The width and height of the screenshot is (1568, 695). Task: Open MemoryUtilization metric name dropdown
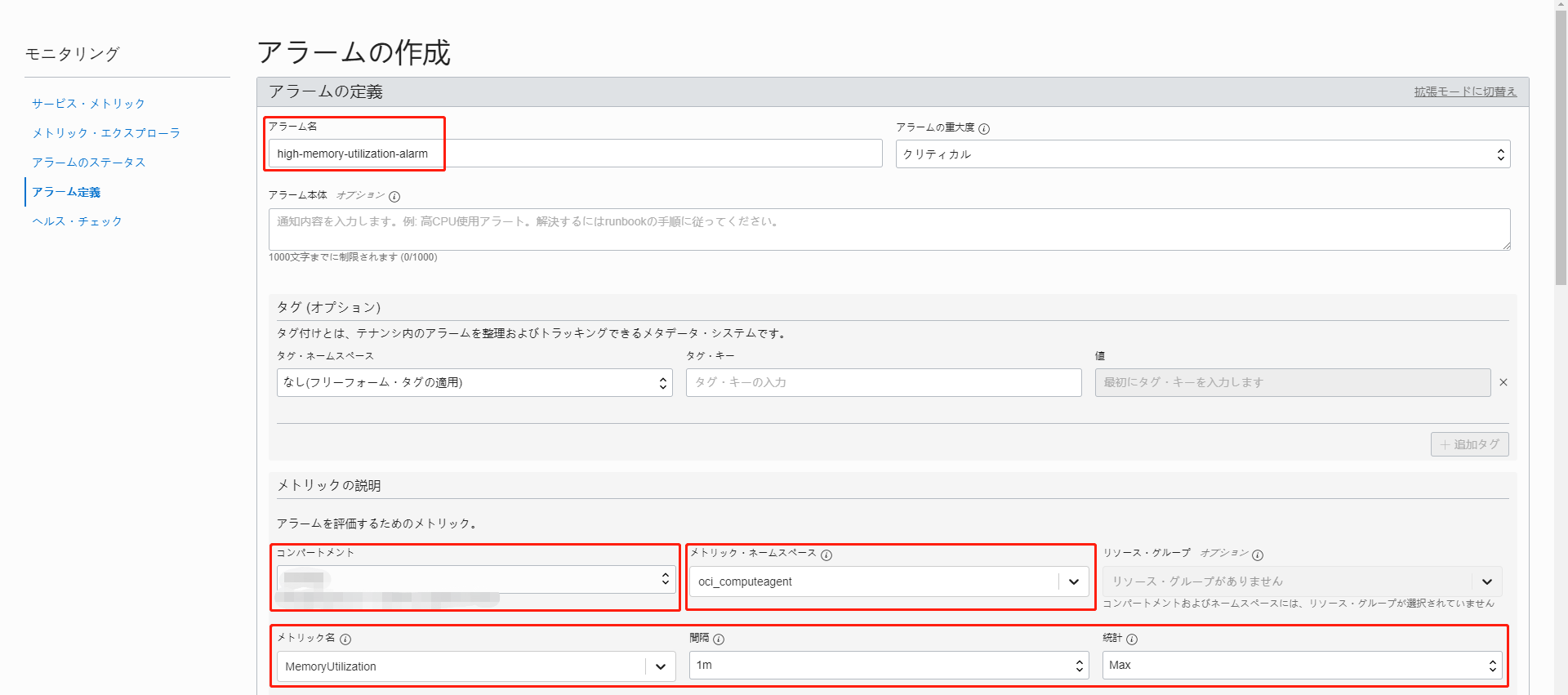(x=660, y=666)
